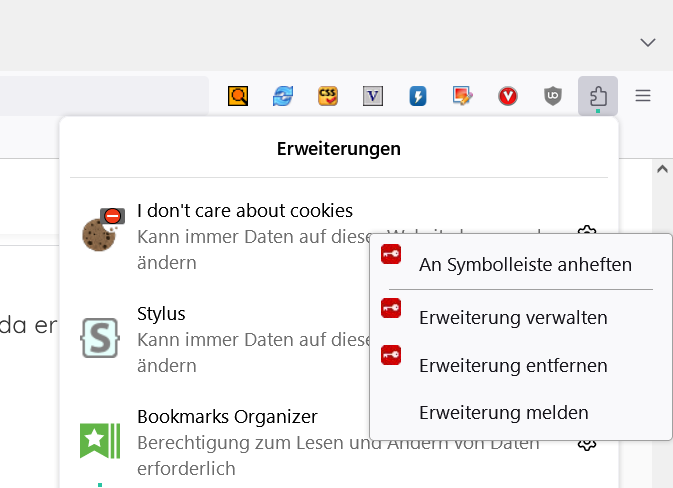Image resolution: width=673 pixels, height=488 pixels.
Task: Expand the tab list chevron
Action: (x=648, y=42)
